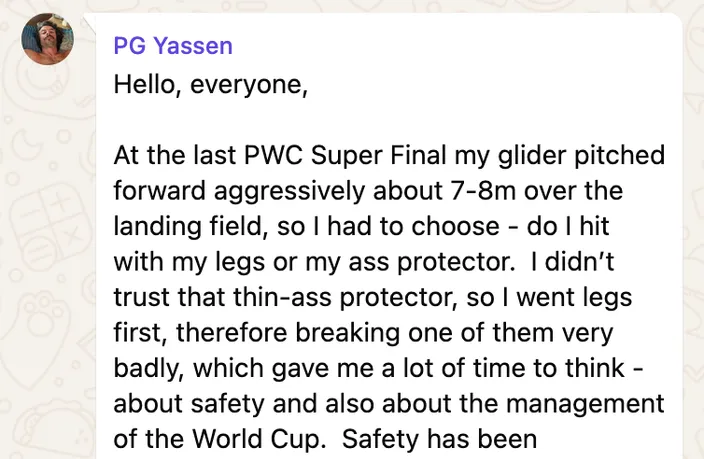Click the words PWC Super Final
The height and width of the screenshot is (459, 704).
pyautogui.click(x=345, y=155)
